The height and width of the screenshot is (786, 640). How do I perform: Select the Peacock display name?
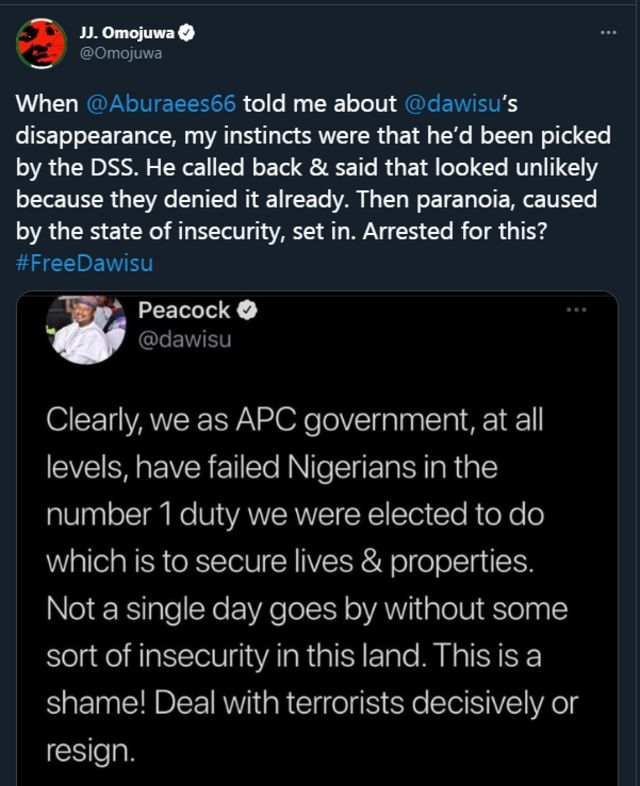click(184, 313)
